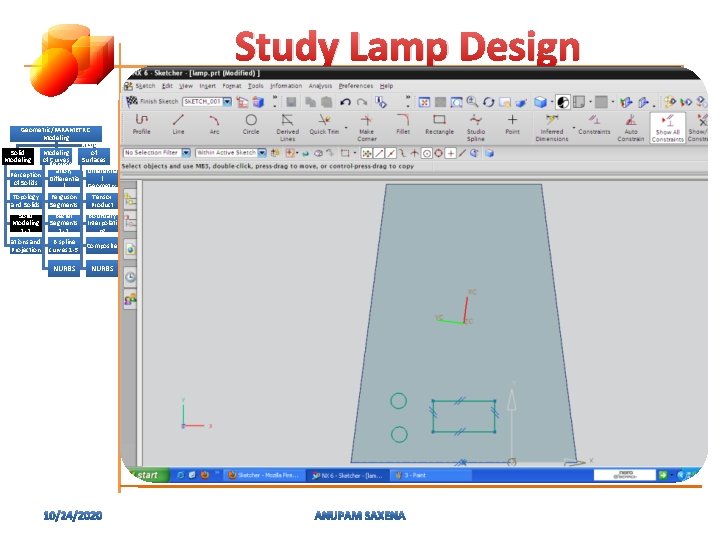Open the Information menu
This screenshot has width=720, height=540.
(286, 86)
